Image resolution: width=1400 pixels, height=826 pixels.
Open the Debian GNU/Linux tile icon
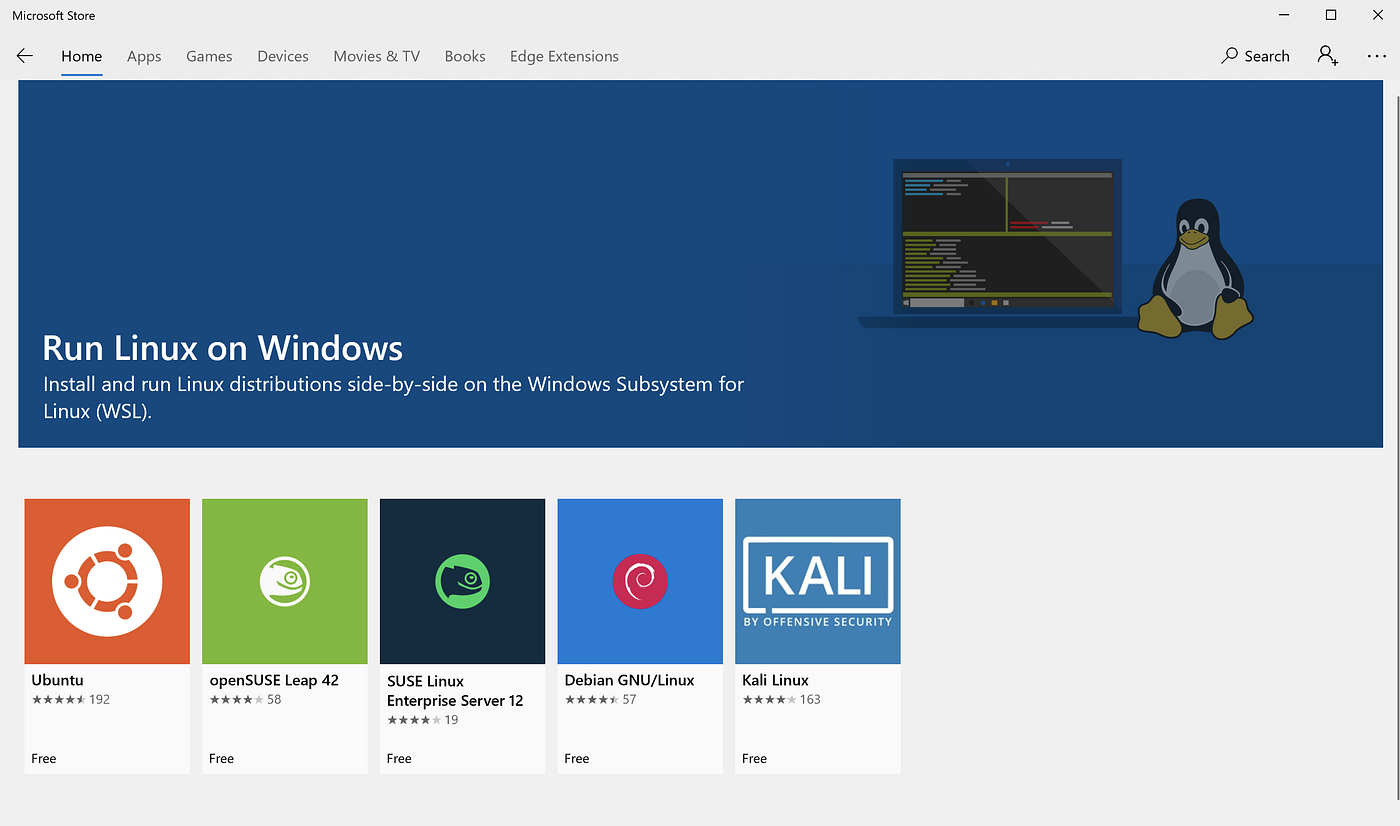coord(640,581)
